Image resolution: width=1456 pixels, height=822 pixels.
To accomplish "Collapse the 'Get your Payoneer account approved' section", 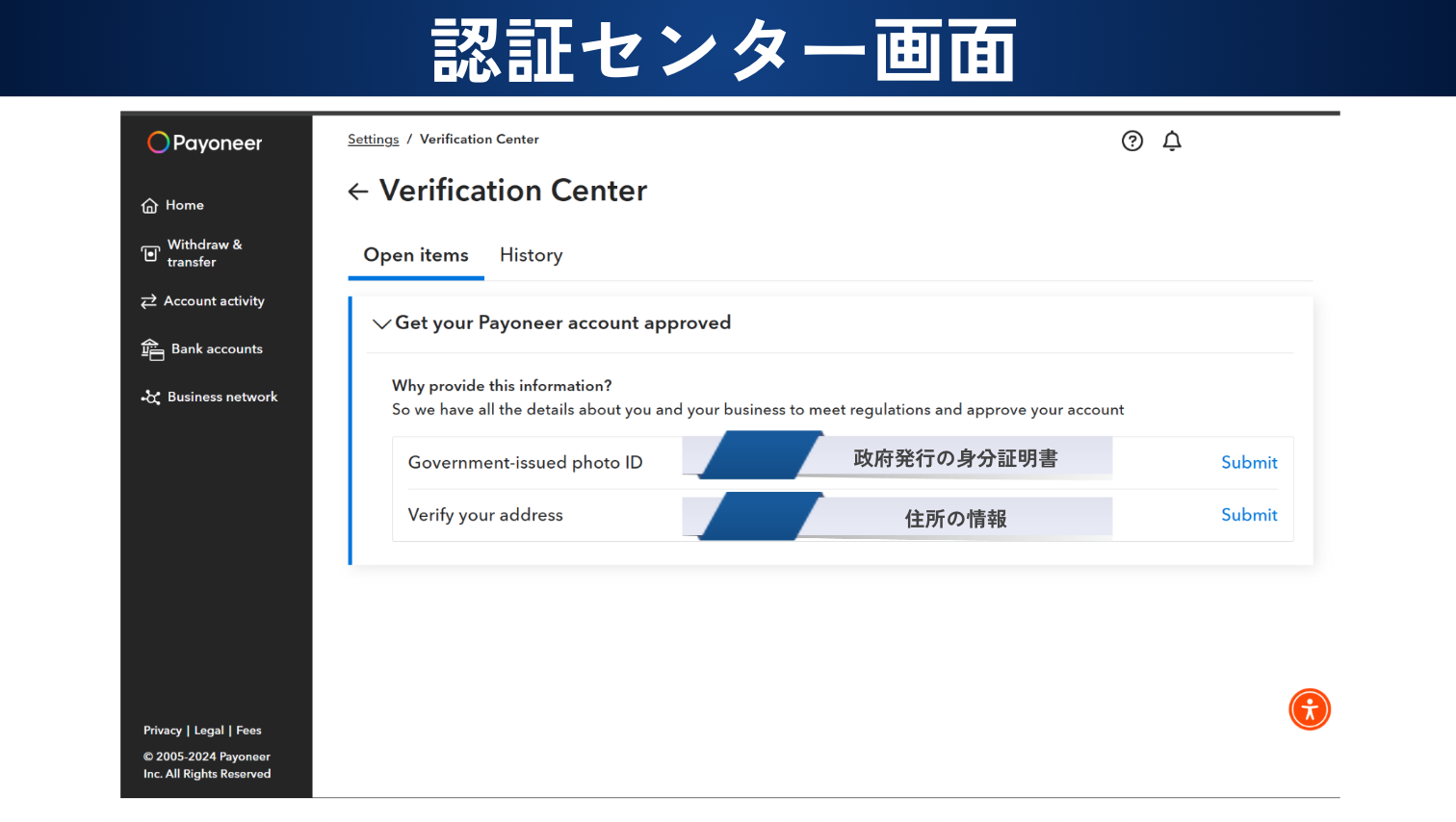I will [x=381, y=324].
